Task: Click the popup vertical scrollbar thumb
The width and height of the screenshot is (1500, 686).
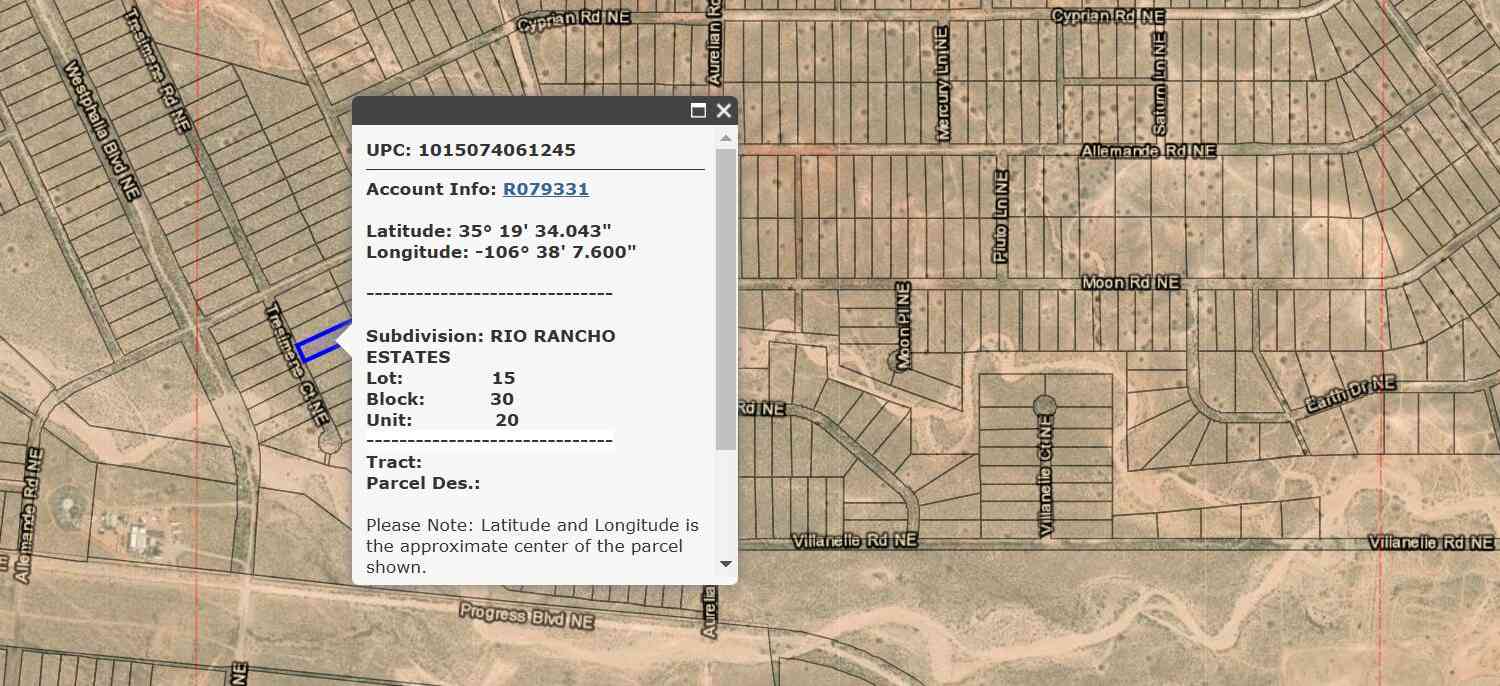Action: click(726, 299)
